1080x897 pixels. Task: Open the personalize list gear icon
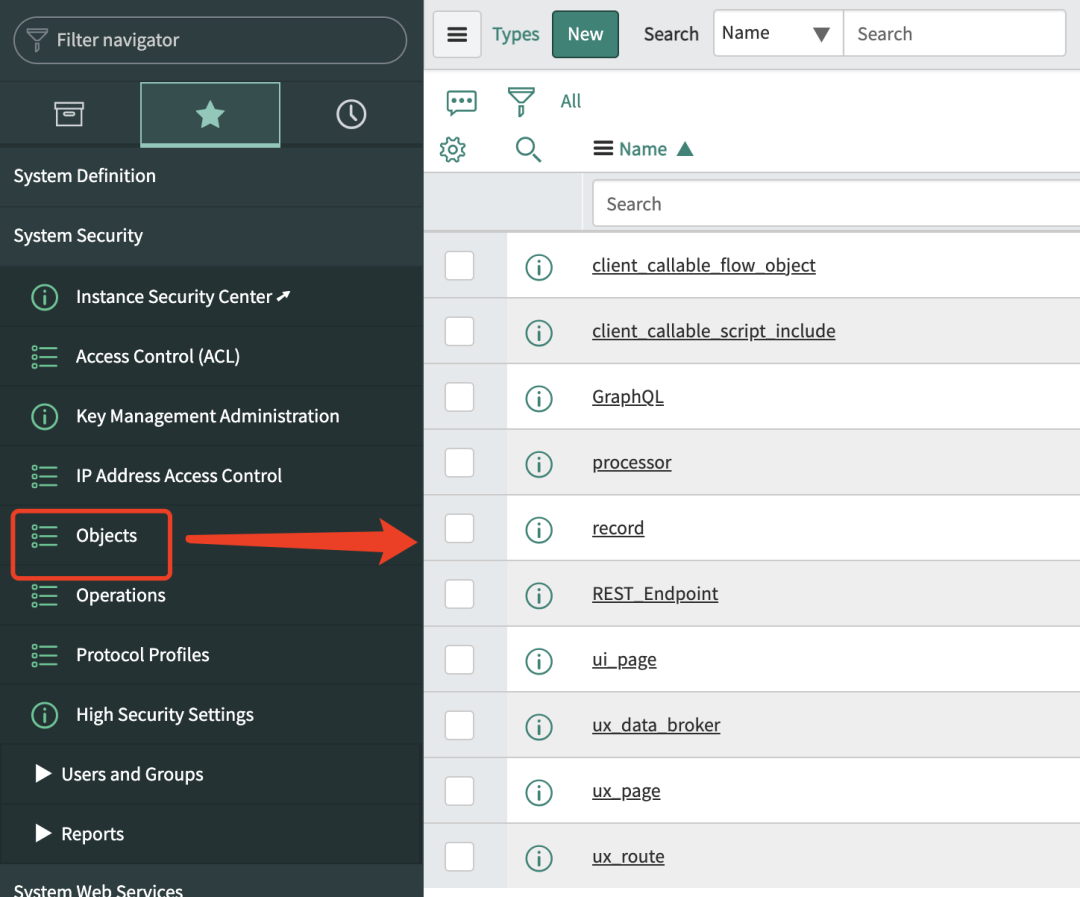(453, 150)
